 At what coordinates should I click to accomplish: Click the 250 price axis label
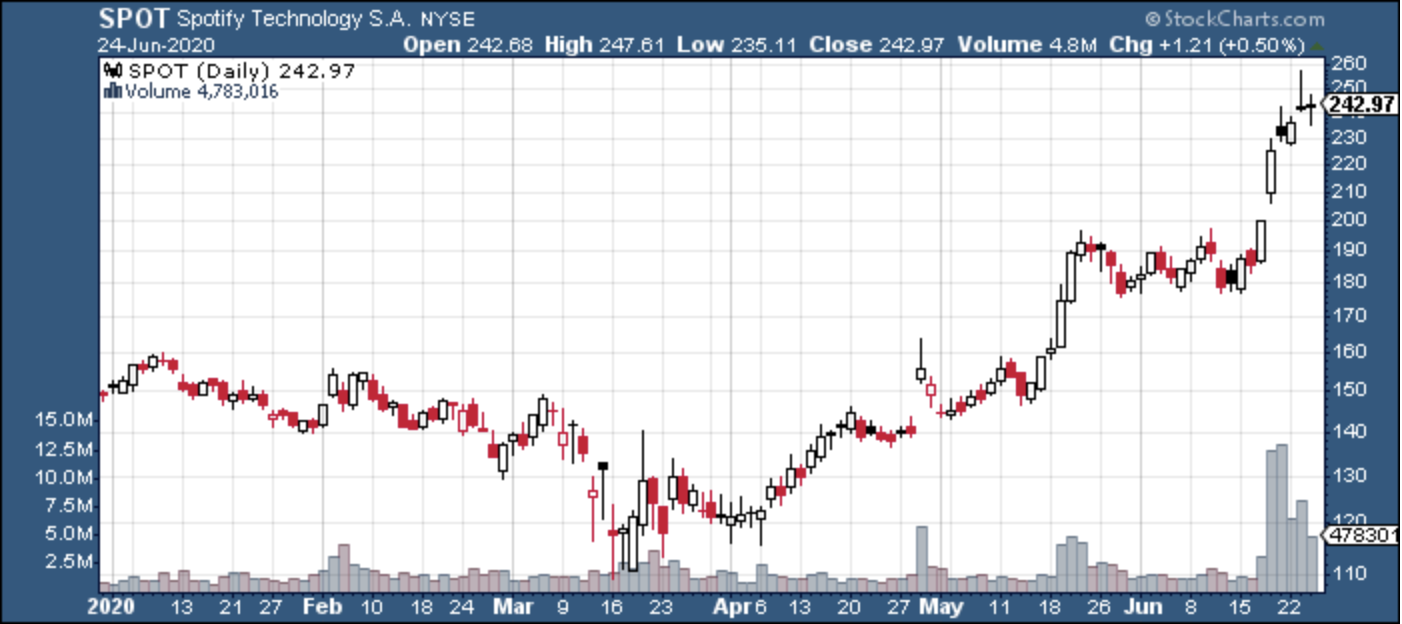(1350, 88)
